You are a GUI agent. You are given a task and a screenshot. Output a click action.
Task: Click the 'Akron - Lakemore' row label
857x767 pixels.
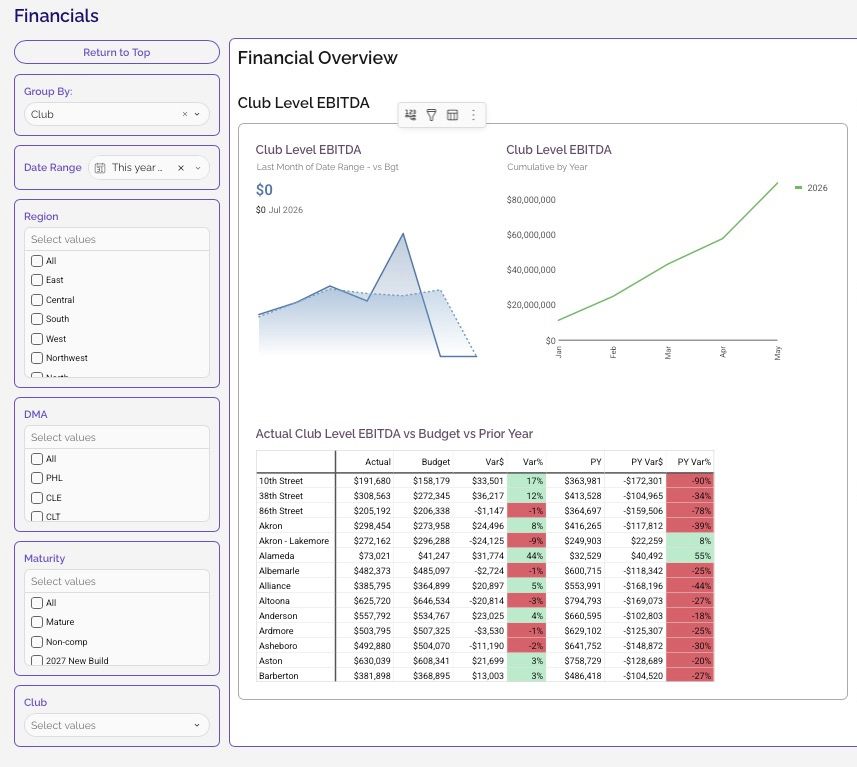tap(294, 541)
